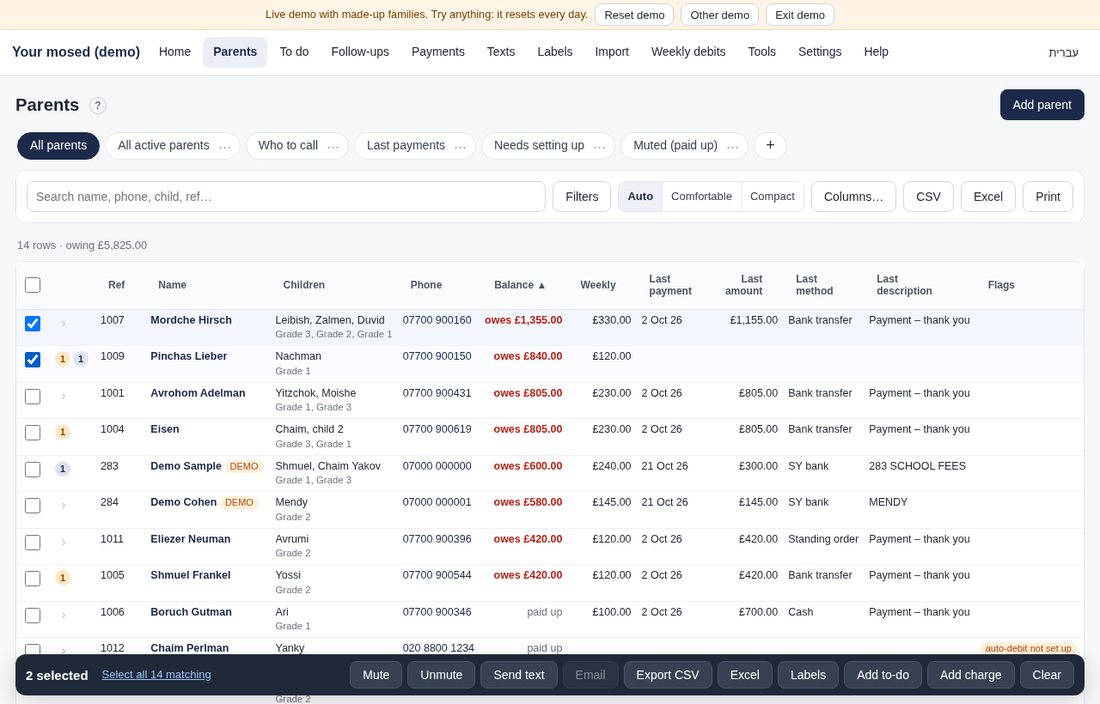This screenshot has height=704, width=1100.
Task: Open the options dots on Muted (paid up)
Action: [x=733, y=147]
